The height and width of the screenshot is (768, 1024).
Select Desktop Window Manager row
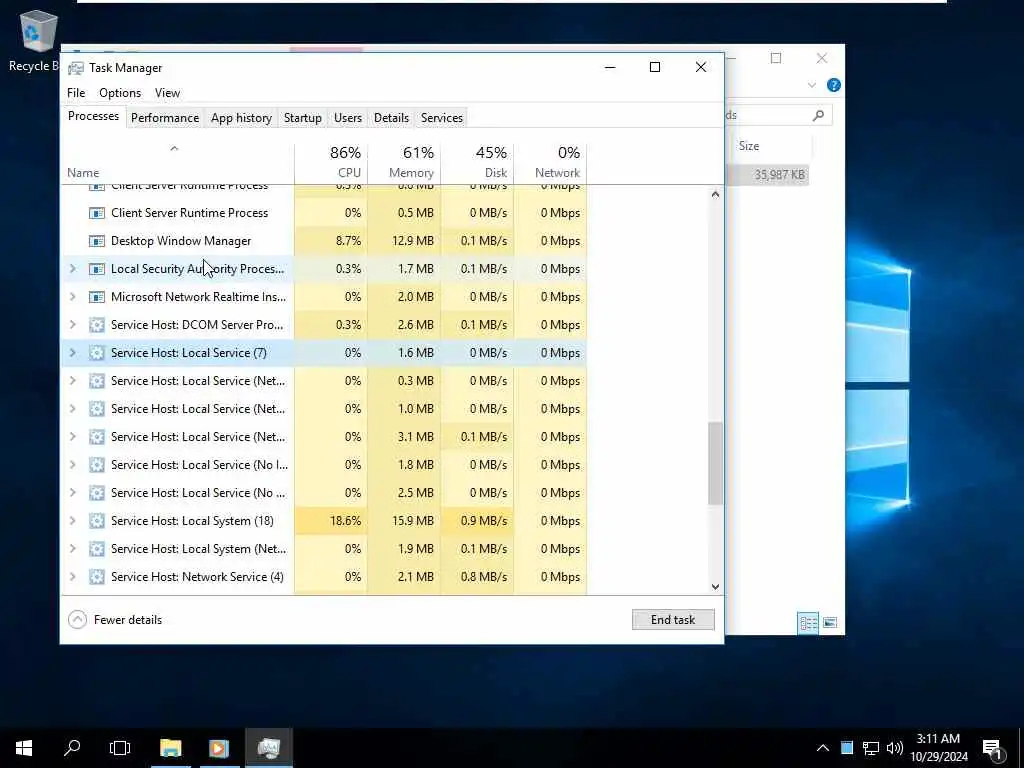coord(325,241)
